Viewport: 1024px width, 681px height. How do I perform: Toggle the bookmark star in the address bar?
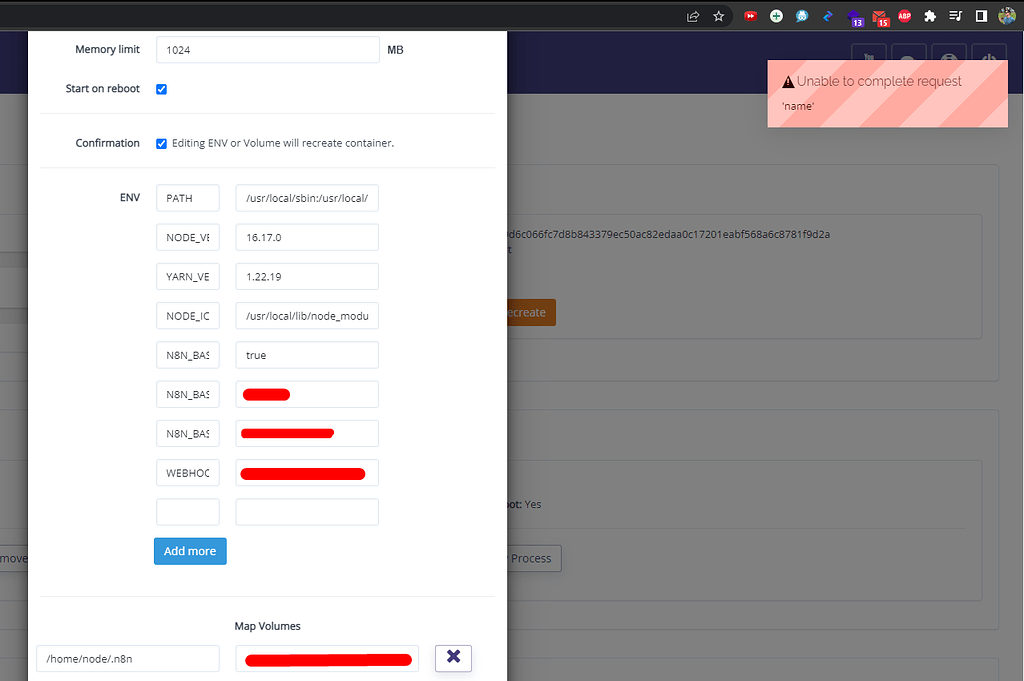(718, 16)
